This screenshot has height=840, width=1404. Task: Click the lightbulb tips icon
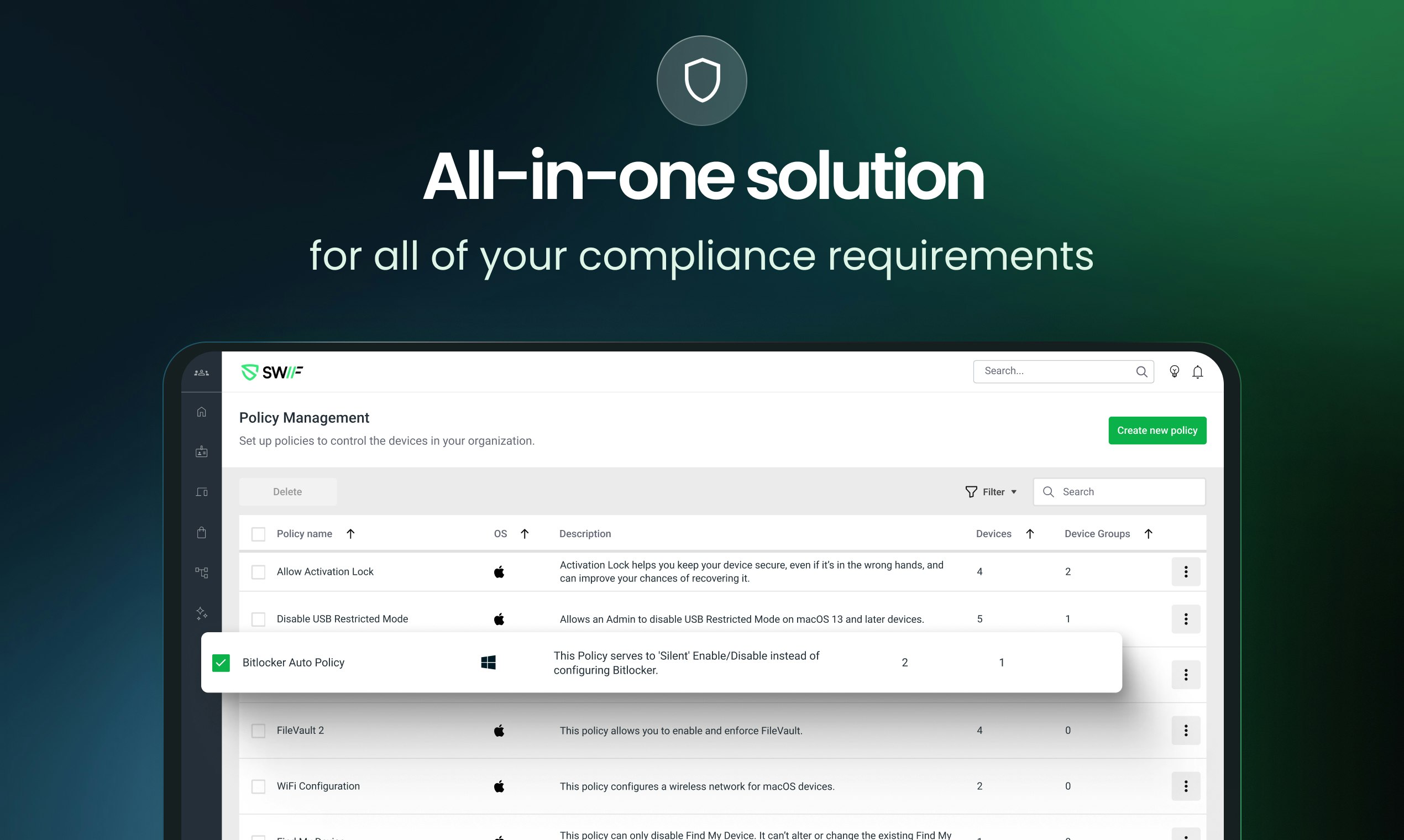[1174, 371]
